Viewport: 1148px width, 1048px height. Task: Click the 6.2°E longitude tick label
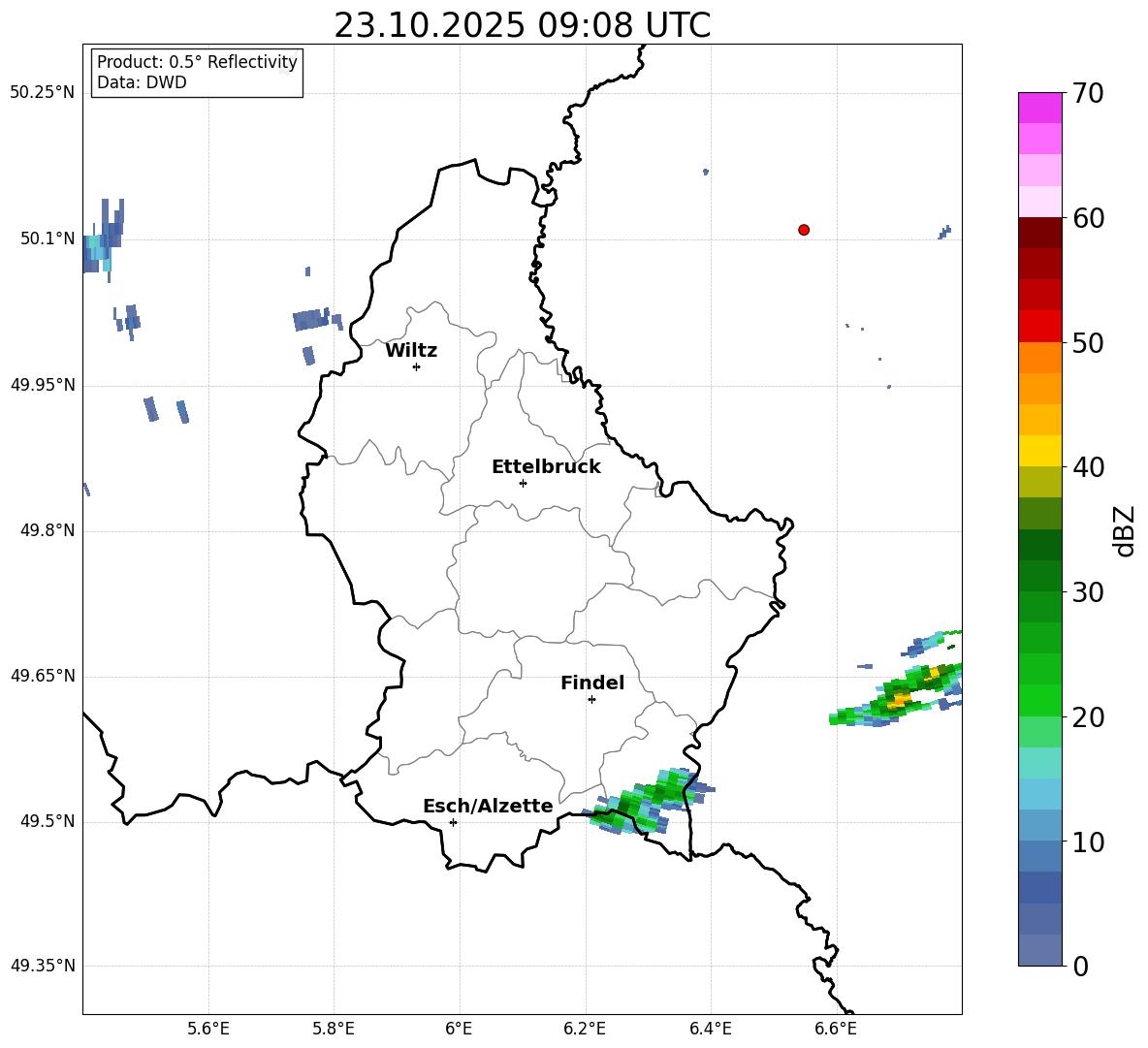pos(585,1028)
